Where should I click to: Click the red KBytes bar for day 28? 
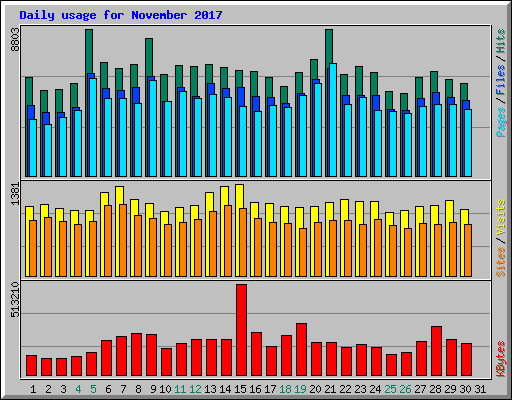coord(437,351)
